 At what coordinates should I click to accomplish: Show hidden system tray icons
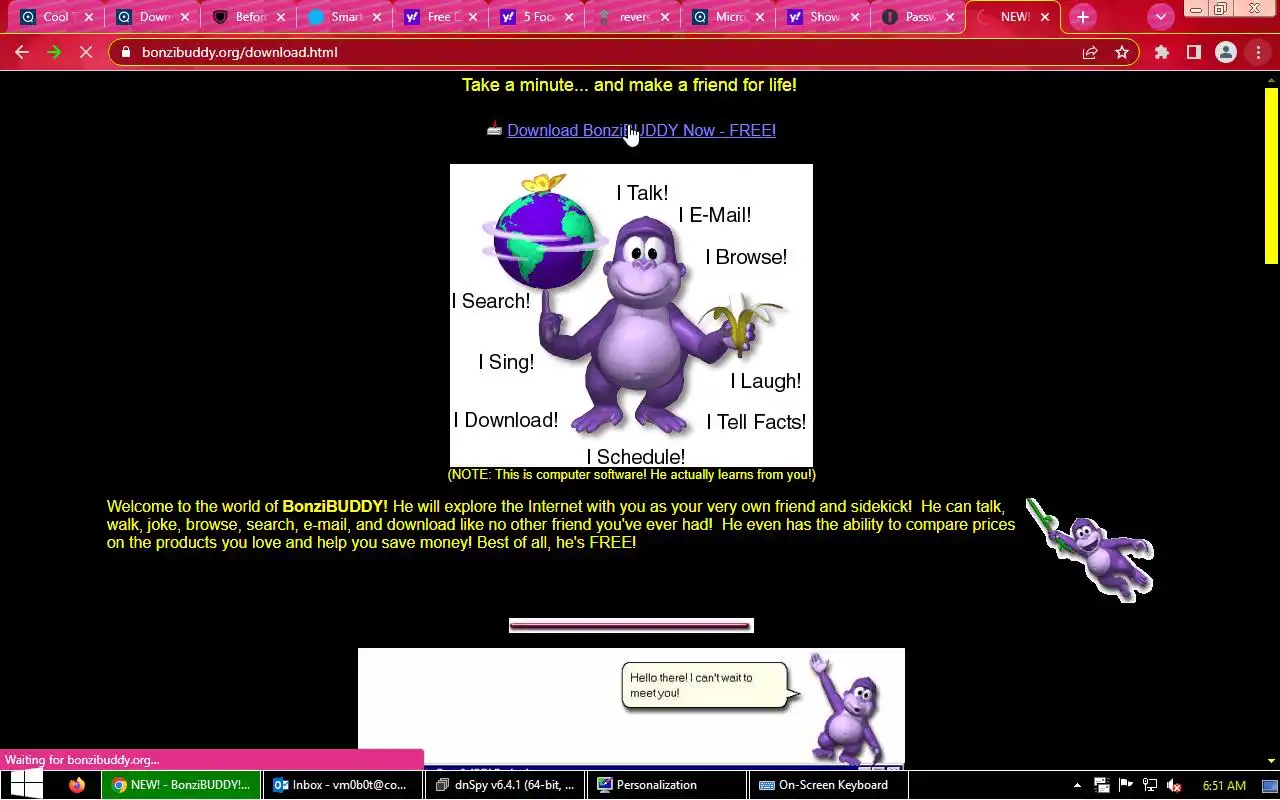click(1077, 785)
